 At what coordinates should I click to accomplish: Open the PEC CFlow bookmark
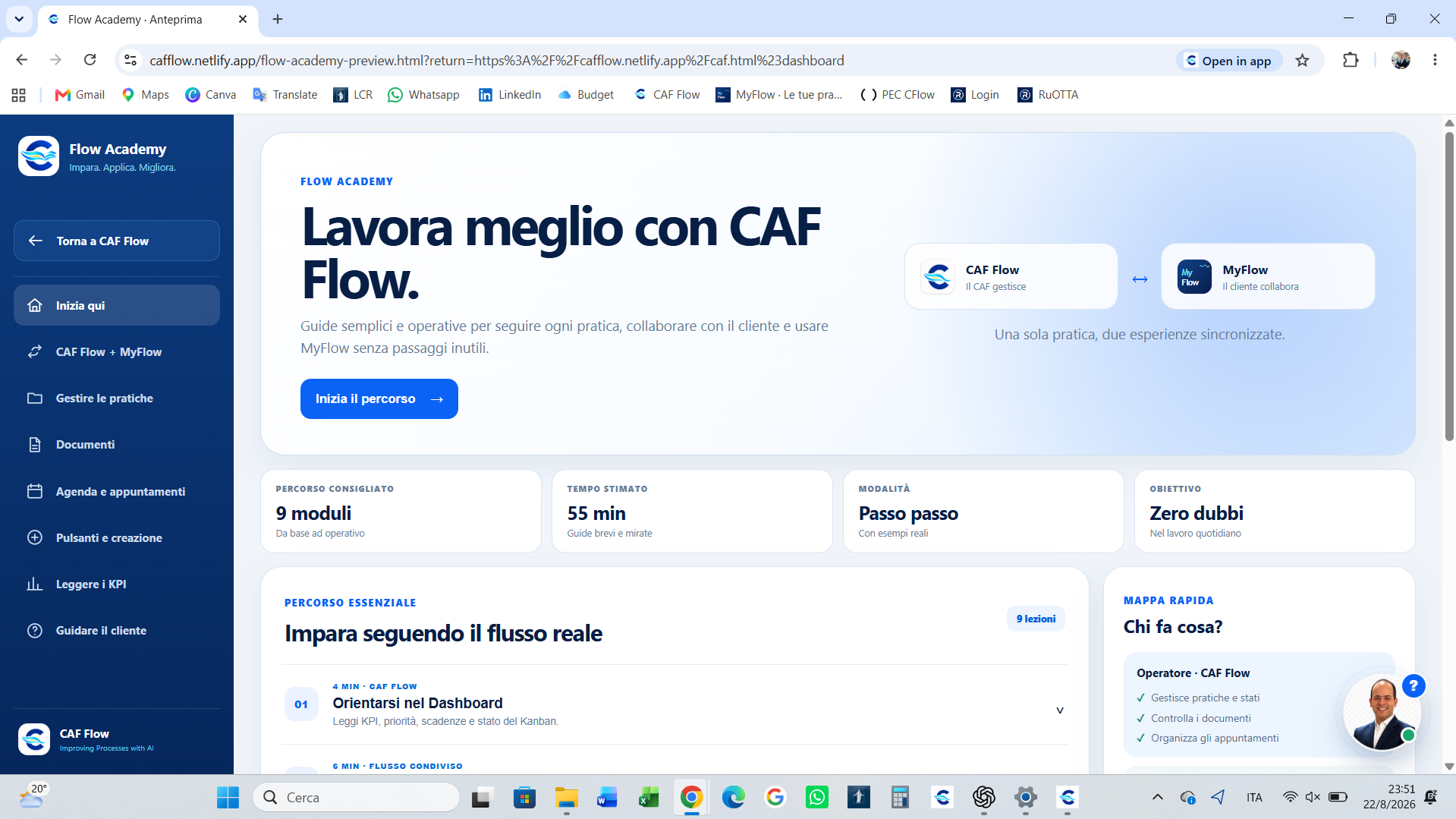point(897,95)
